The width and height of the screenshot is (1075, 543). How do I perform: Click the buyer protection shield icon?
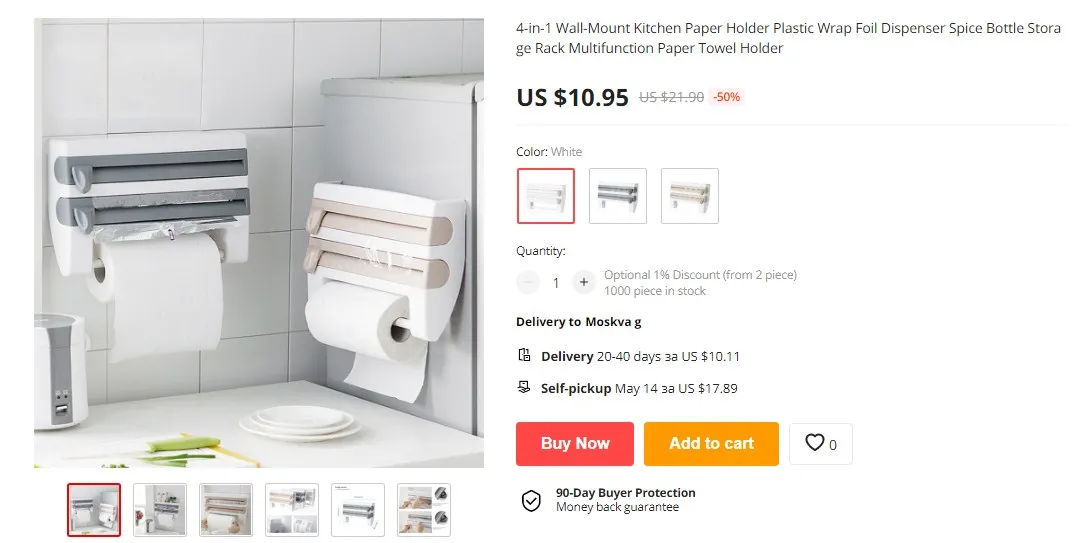click(531, 500)
